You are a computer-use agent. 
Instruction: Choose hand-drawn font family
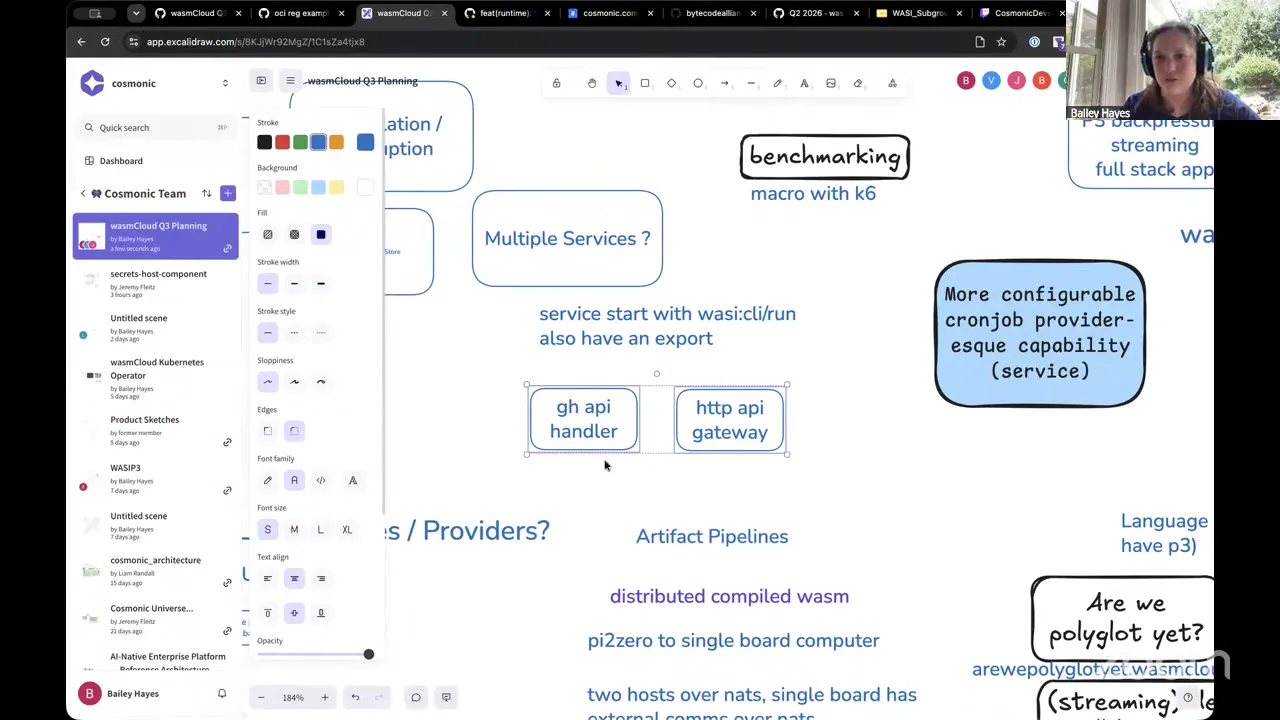click(267, 481)
